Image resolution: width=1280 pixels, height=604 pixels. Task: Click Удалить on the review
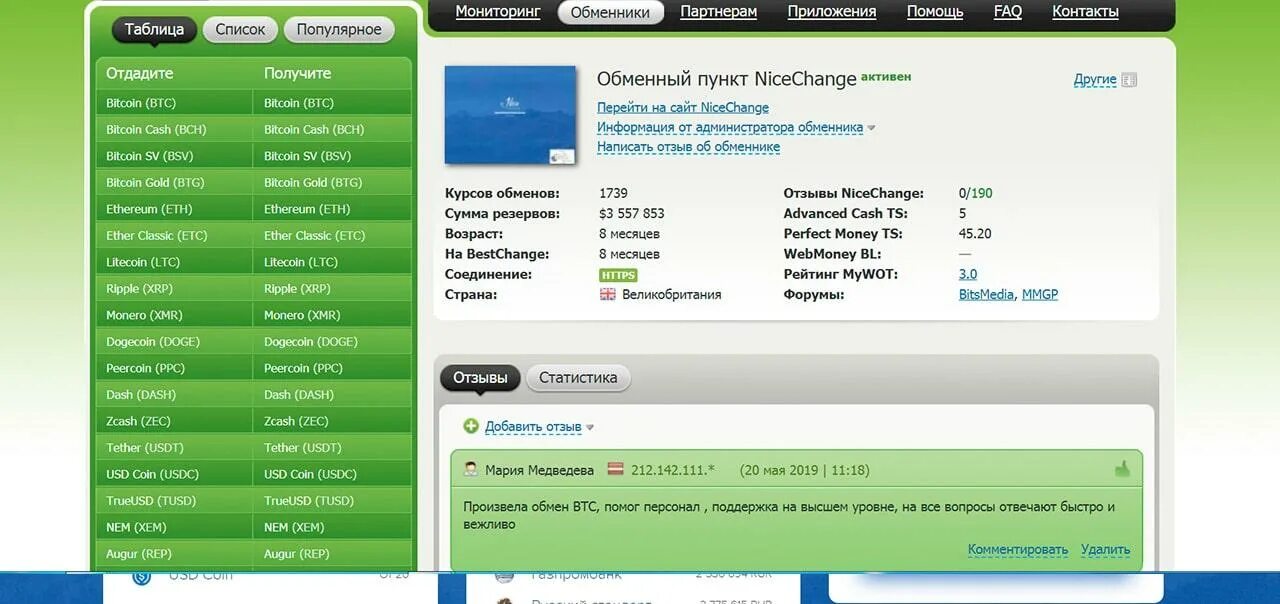1105,550
